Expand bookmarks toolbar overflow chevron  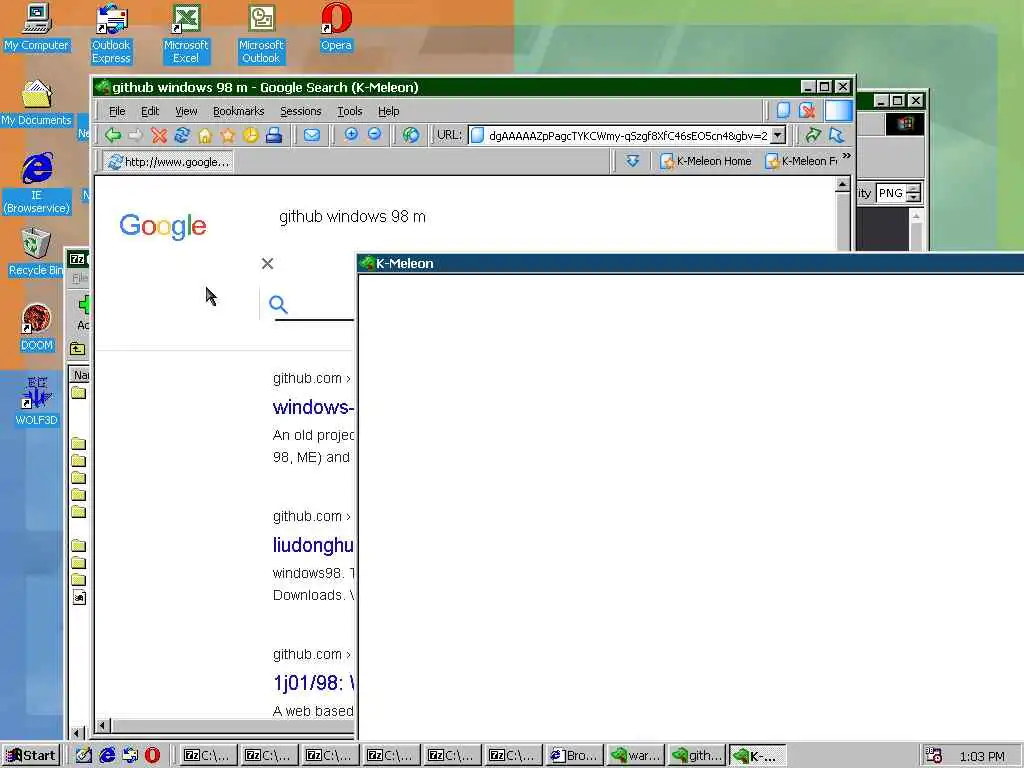pos(846,156)
